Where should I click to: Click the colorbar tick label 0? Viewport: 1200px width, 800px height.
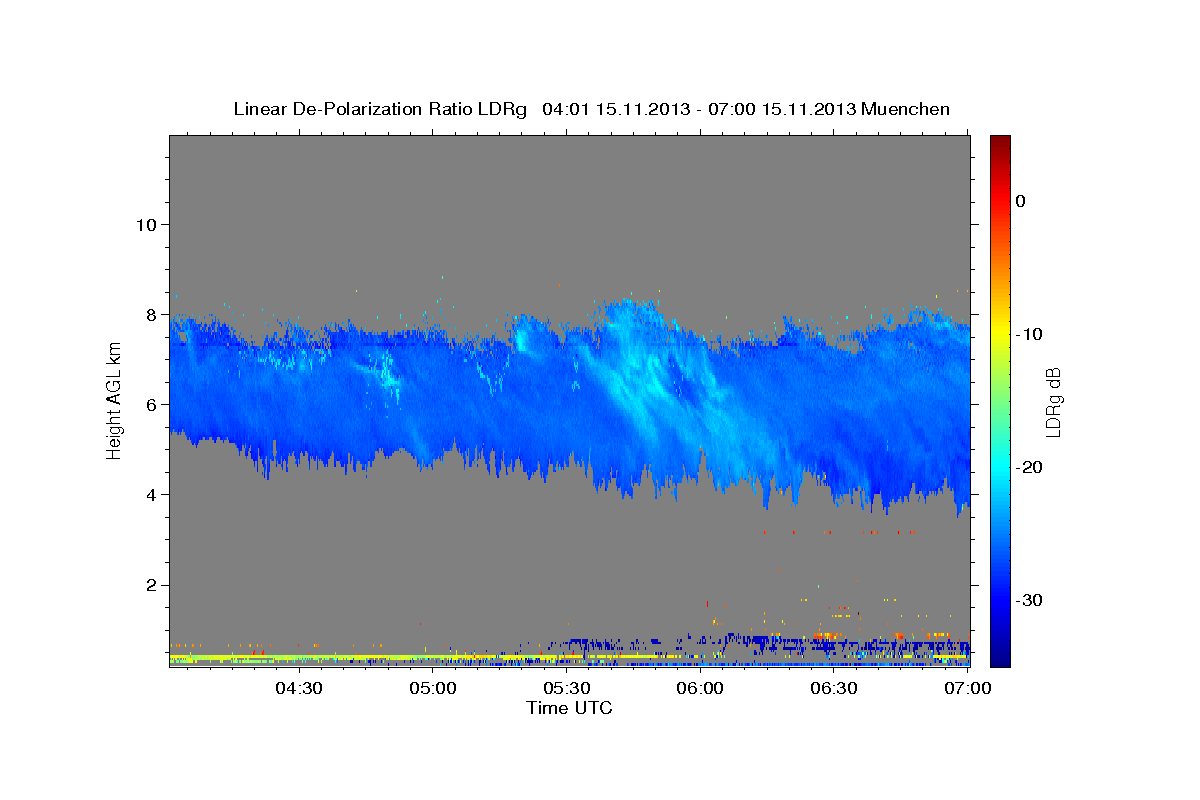point(1021,201)
